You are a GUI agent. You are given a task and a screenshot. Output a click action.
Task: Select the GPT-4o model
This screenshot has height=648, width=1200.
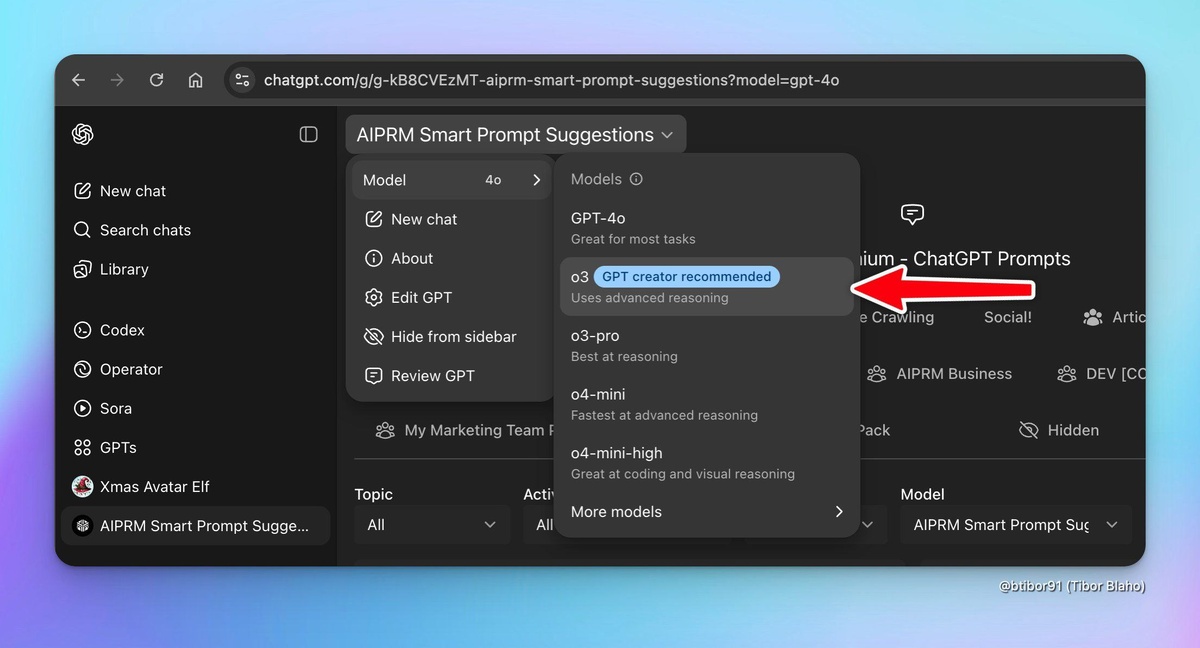706,228
